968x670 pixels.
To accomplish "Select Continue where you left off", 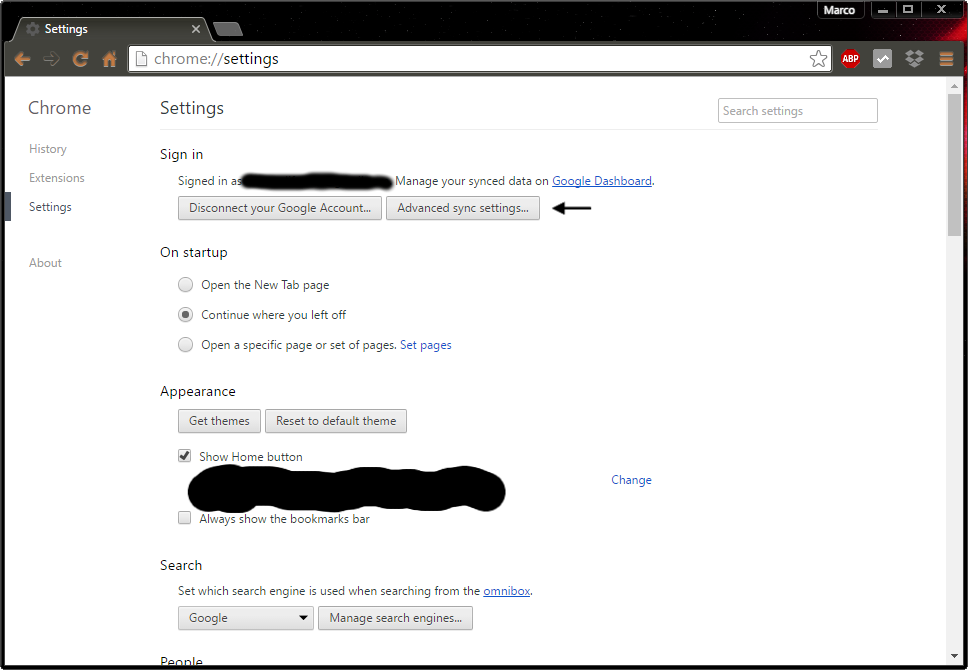I will tap(185, 315).
